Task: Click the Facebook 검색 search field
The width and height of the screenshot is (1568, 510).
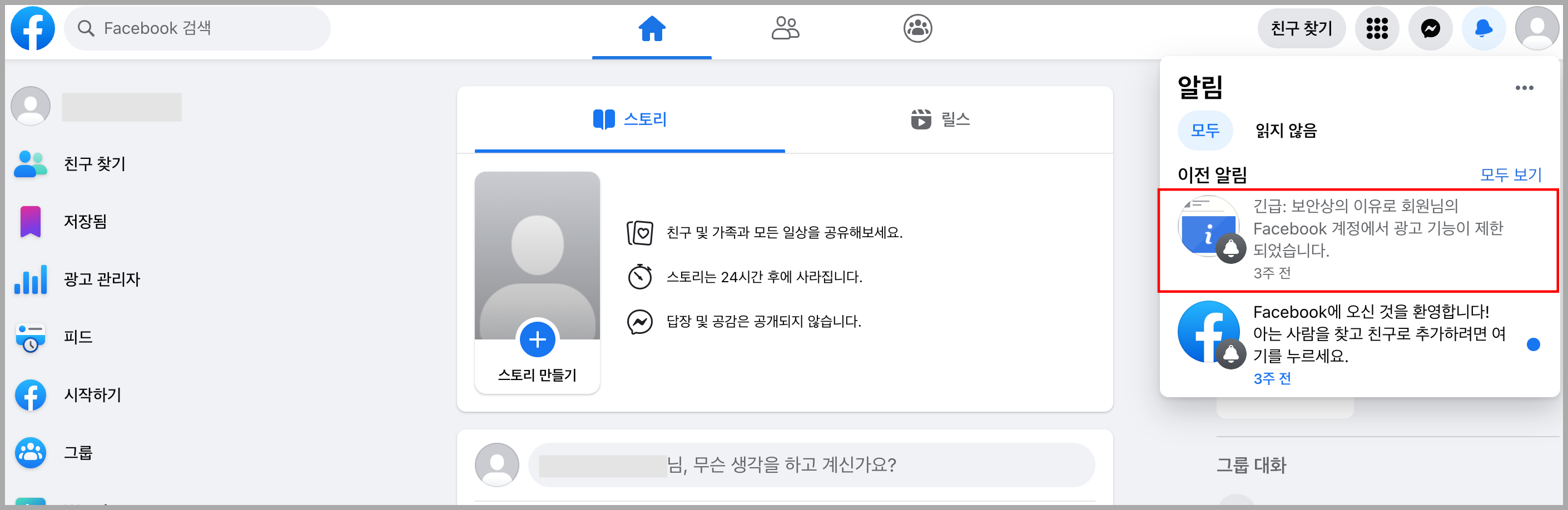Action: coord(198,28)
